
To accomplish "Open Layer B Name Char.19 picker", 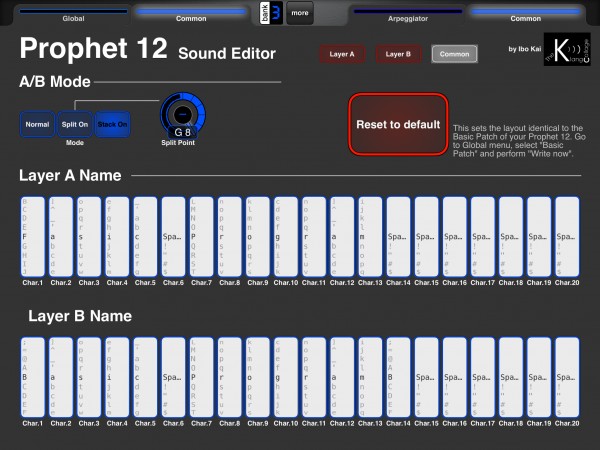I will pyautogui.click(x=539, y=377).
